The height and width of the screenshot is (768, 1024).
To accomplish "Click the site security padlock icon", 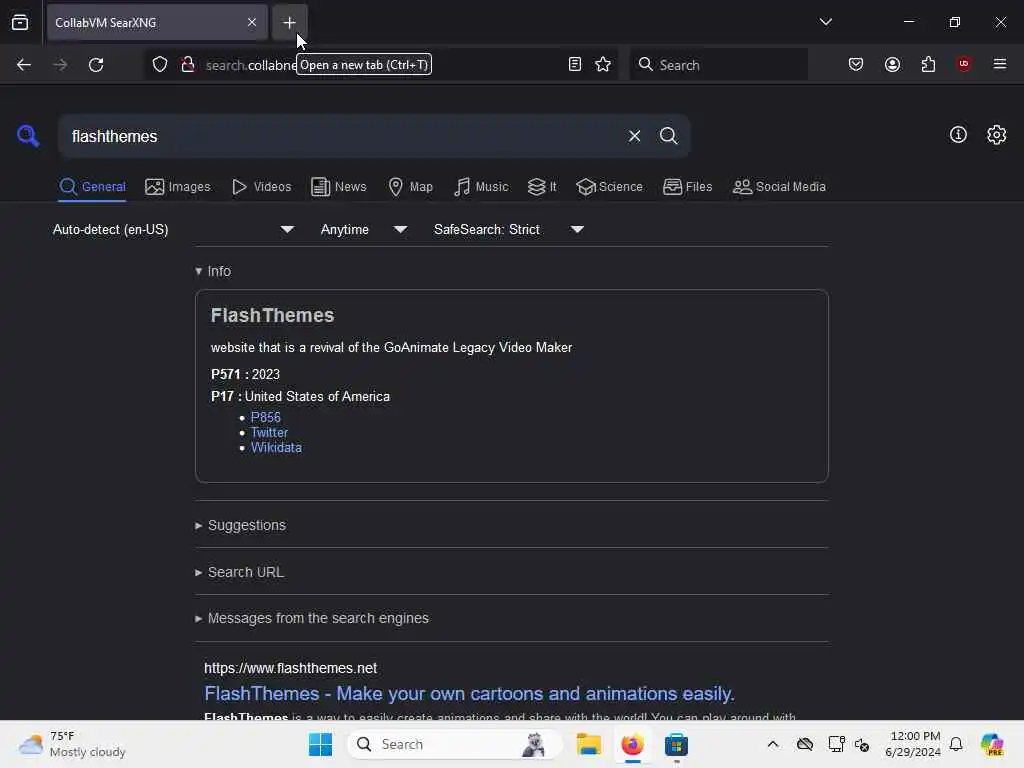I will coord(188,65).
